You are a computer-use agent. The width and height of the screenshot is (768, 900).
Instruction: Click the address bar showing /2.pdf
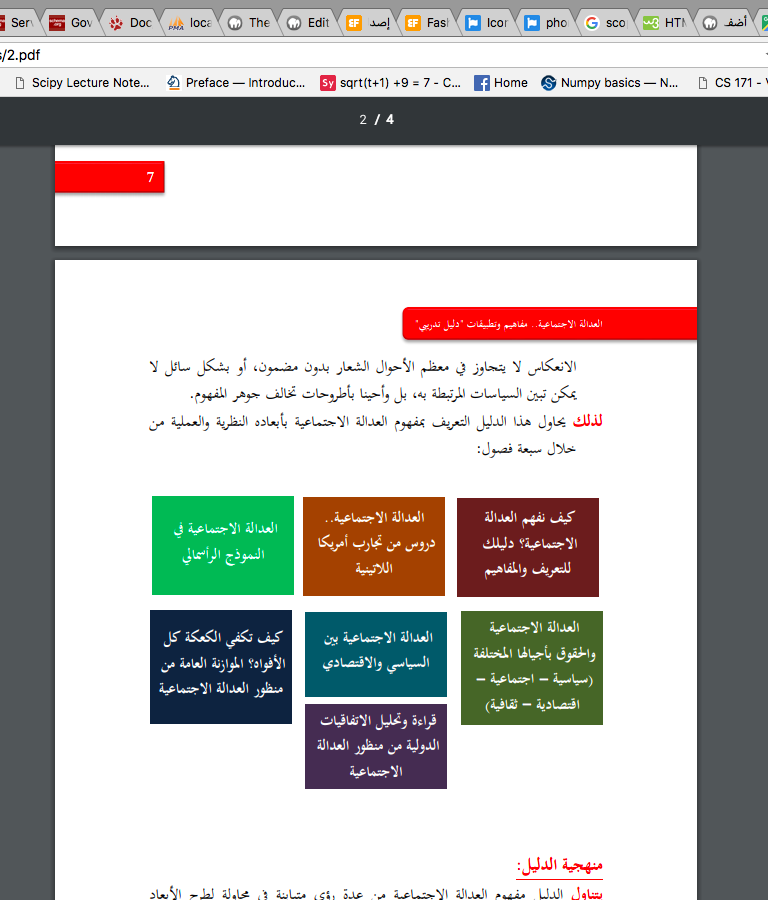tap(379, 55)
